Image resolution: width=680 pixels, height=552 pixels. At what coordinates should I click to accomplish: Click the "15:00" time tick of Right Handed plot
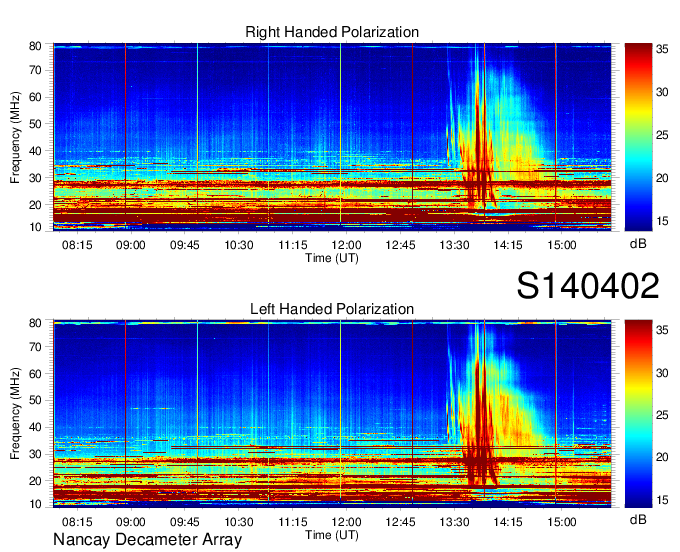(x=562, y=245)
